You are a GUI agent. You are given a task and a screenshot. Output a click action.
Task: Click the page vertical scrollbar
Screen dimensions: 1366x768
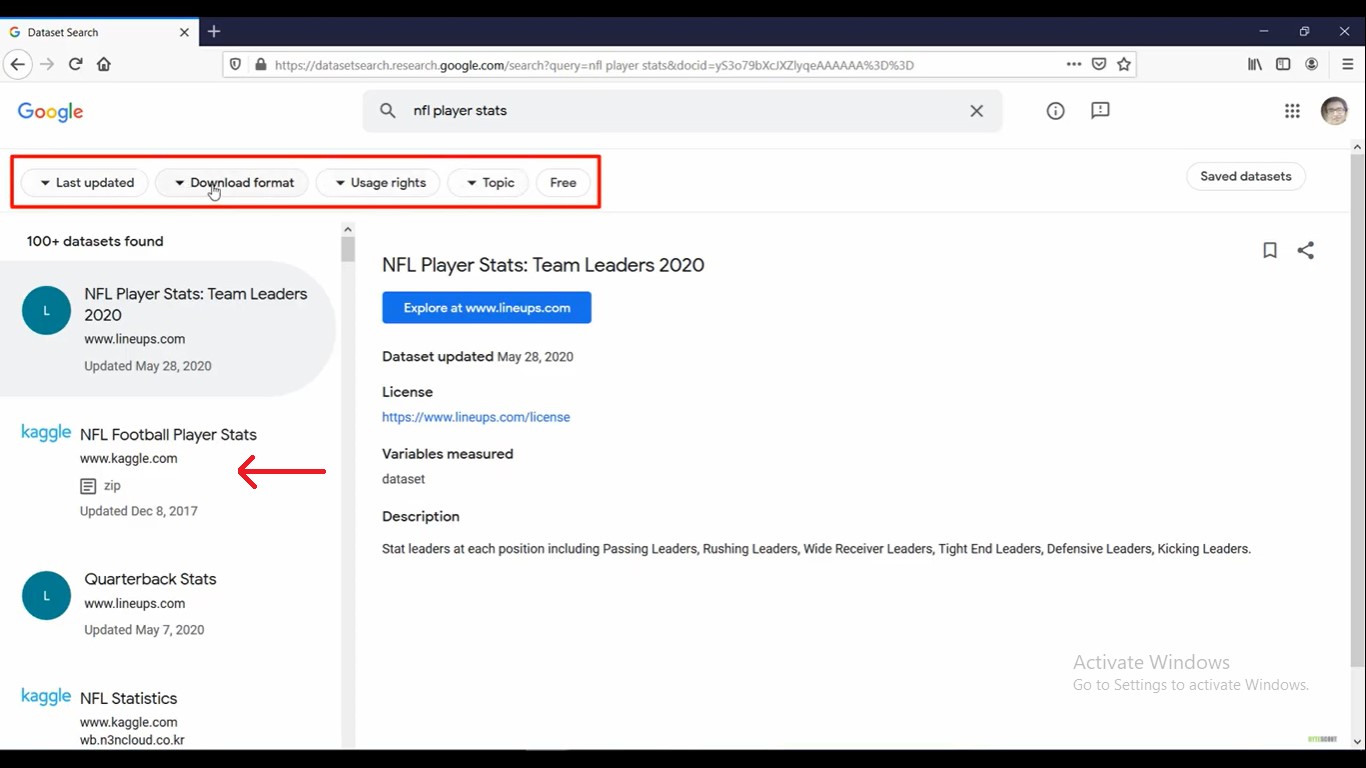pyautogui.click(x=1357, y=410)
